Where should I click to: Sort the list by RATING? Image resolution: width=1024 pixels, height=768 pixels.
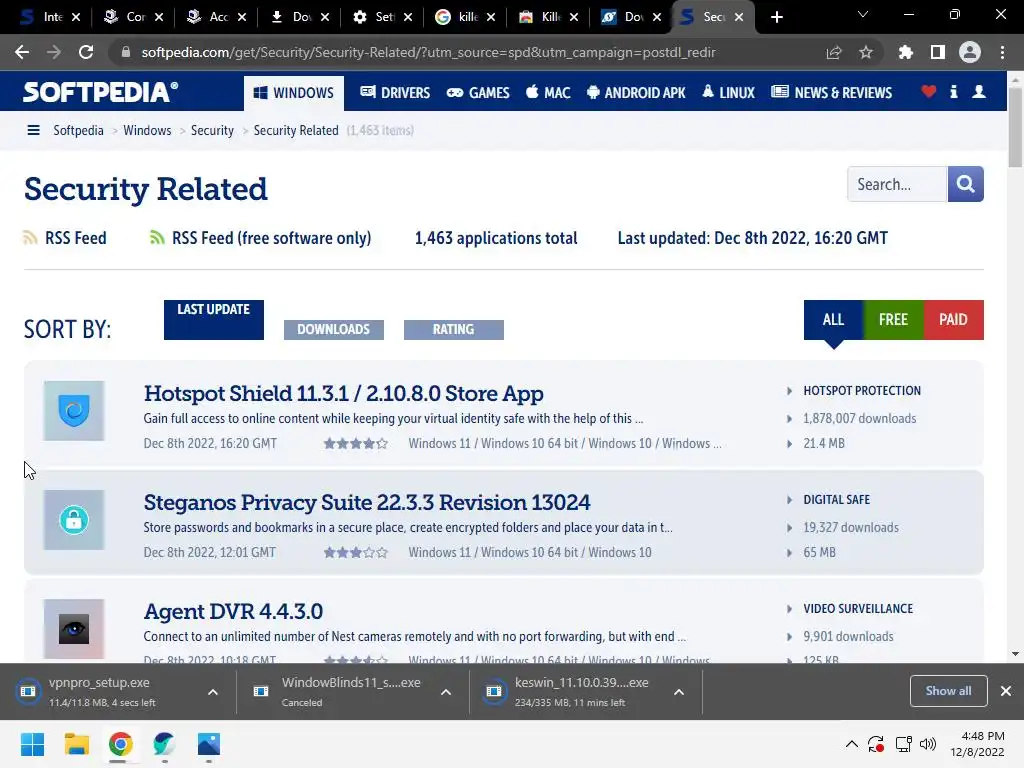tap(454, 329)
